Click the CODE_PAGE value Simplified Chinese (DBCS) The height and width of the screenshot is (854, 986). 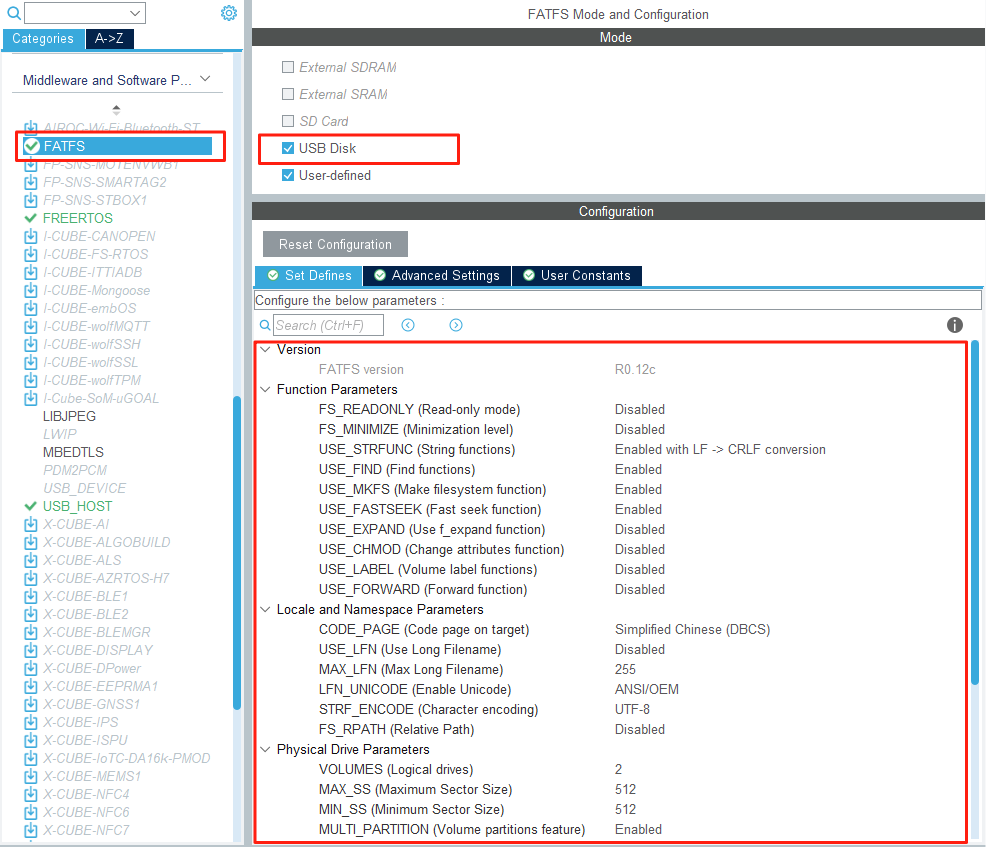tap(692, 629)
